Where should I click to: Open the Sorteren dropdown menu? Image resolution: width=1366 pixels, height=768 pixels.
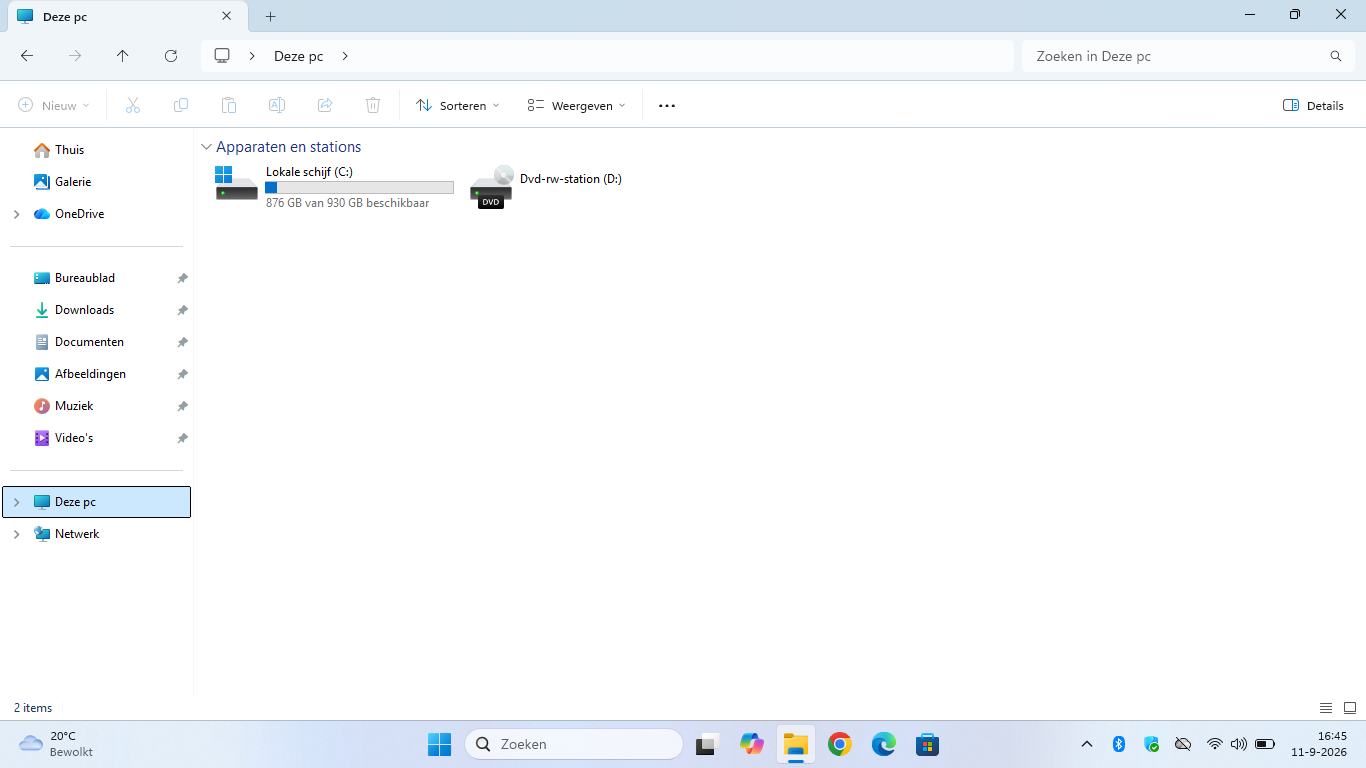457,105
